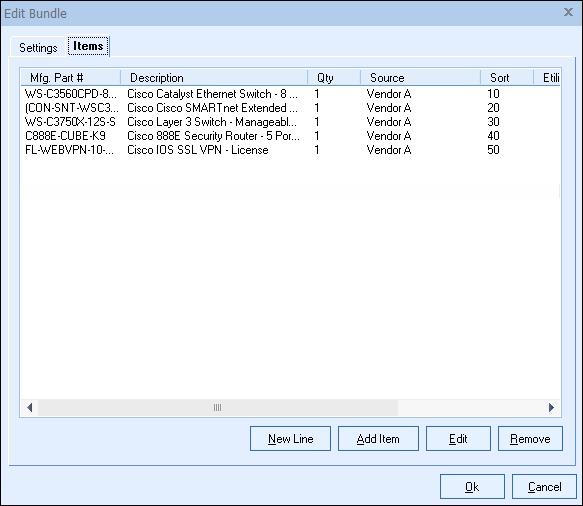Select the WS-C3750X-12S-S row

(290, 122)
